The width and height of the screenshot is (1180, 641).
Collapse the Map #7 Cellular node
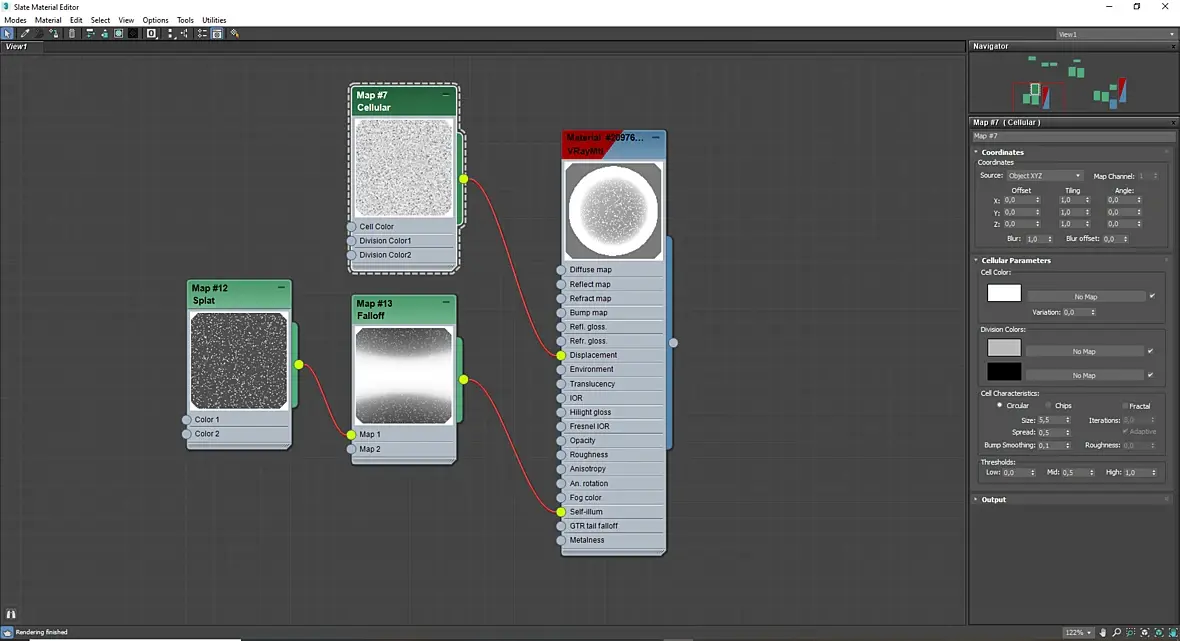(x=446, y=95)
